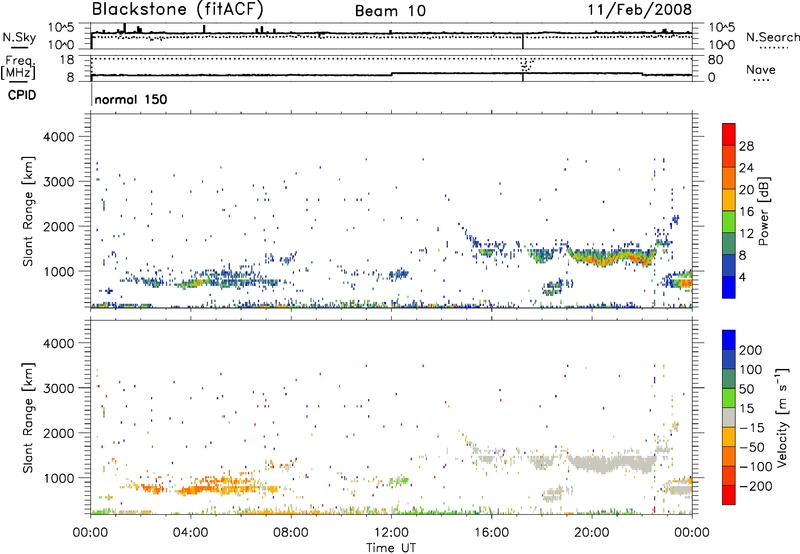This screenshot has height=554, width=800.
Task: Select 'Slant Range [km]' label of velocity panel
Action: tap(28, 418)
